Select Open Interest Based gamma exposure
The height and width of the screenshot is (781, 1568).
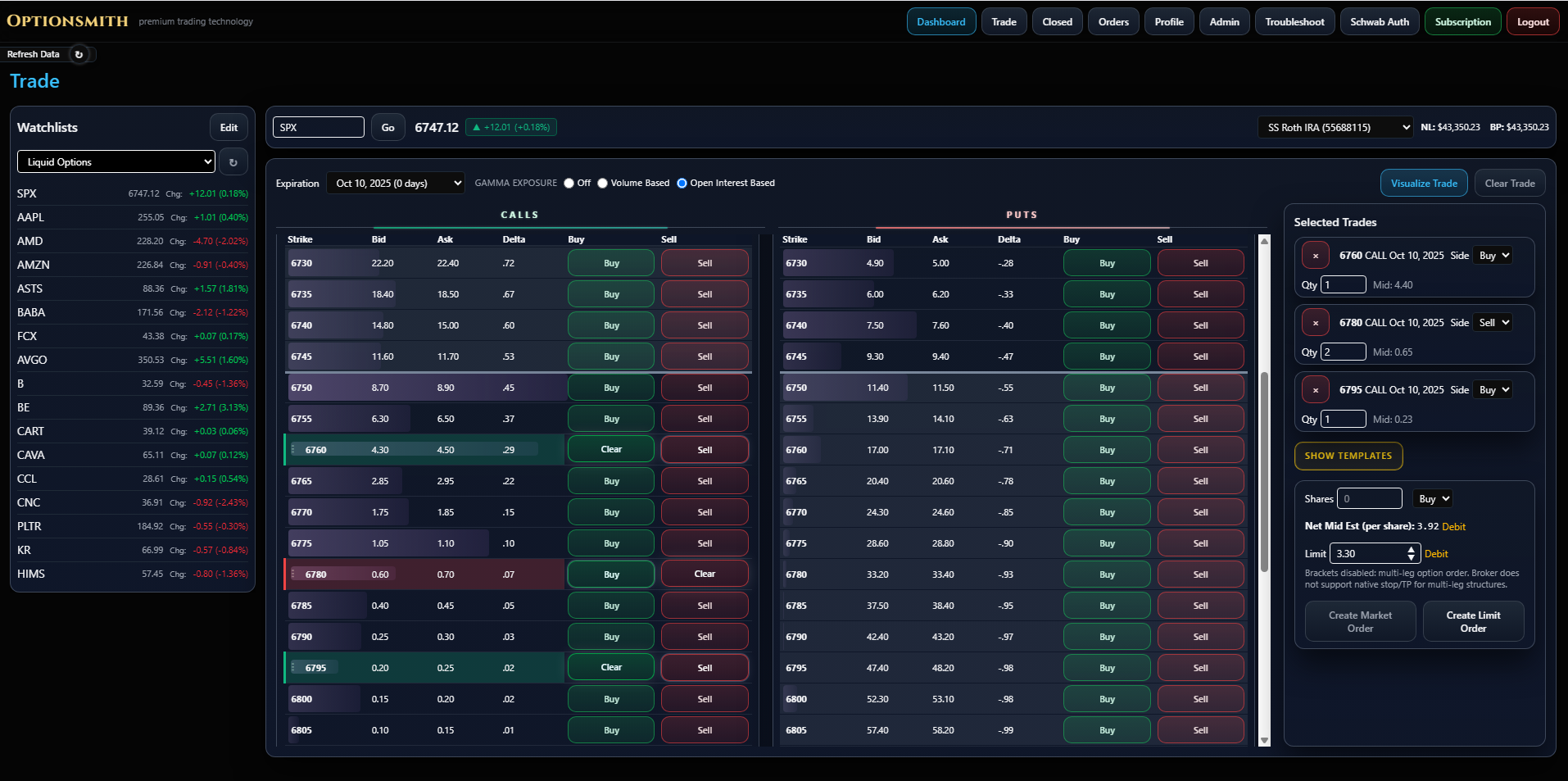[682, 184]
